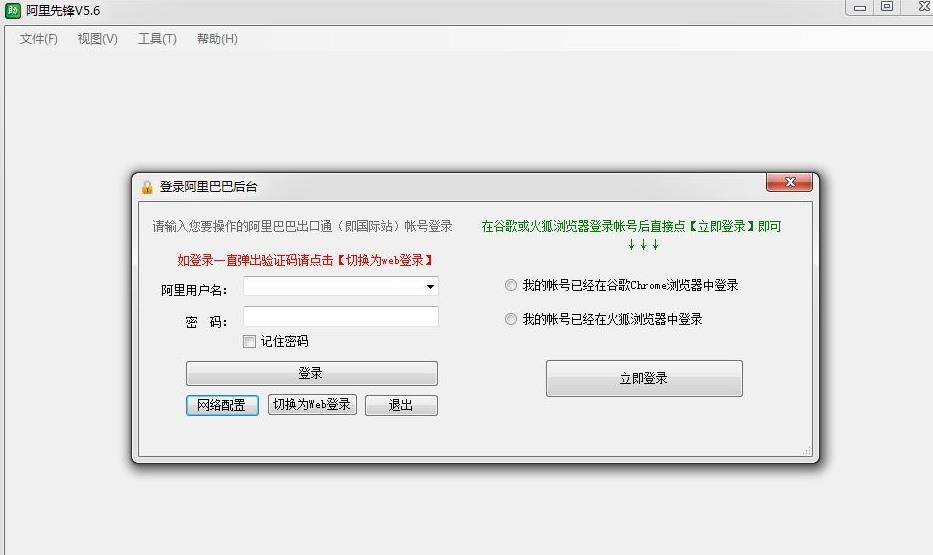The width and height of the screenshot is (933, 555).
Task: Click the 立即登录 button
Action: (x=644, y=379)
